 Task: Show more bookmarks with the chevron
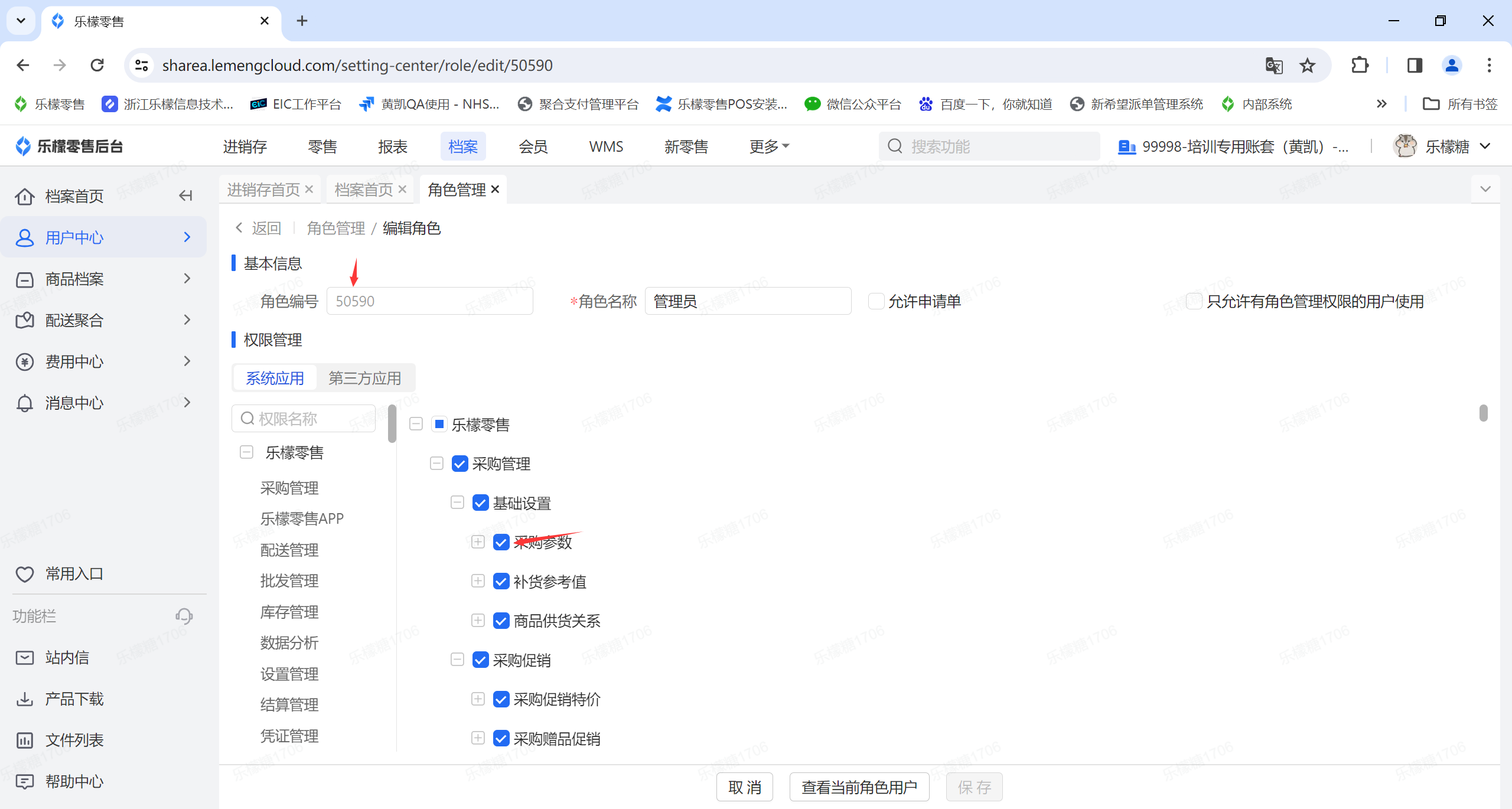tap(1381, 104)
